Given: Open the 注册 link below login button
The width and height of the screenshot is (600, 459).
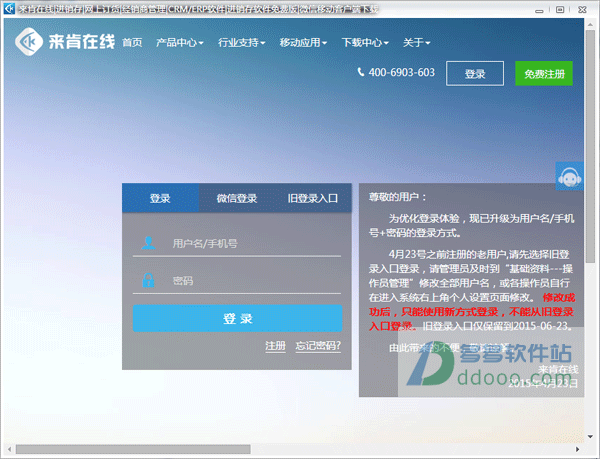Looking at the screenshot, I should click(276, 346).
